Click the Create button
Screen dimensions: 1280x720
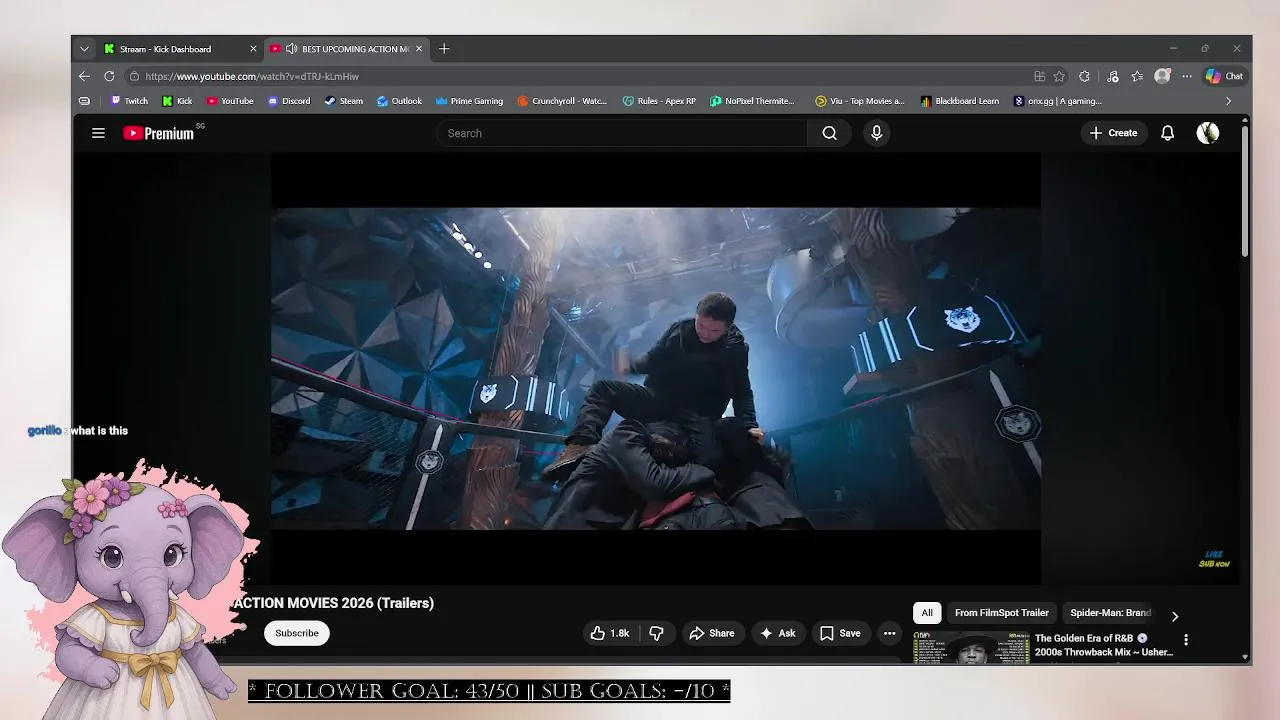[x=1113, y=133]
